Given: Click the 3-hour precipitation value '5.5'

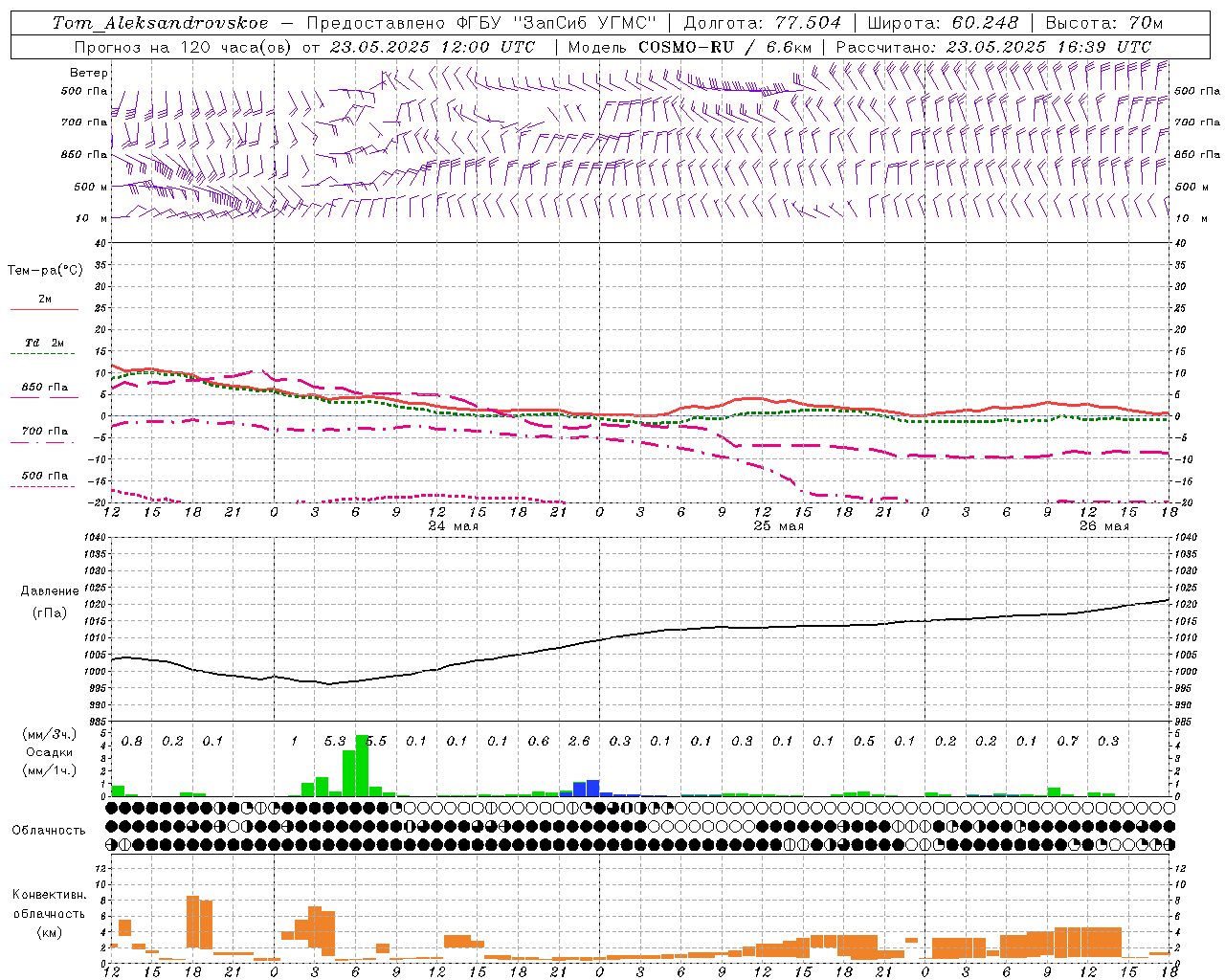Looking at the screenshot, I should 376,742.
